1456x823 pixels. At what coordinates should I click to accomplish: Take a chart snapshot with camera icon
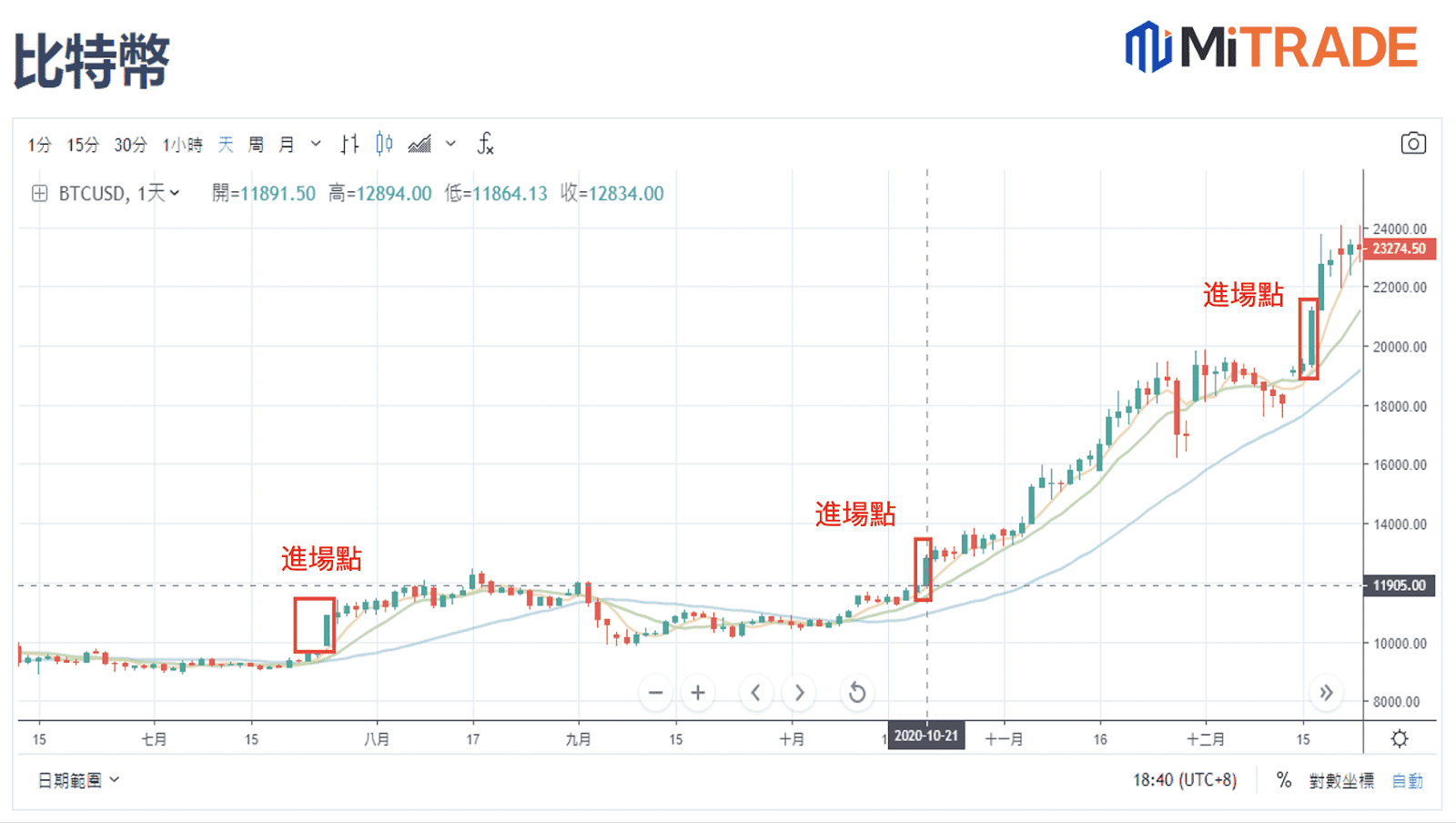click(1413, 144)
